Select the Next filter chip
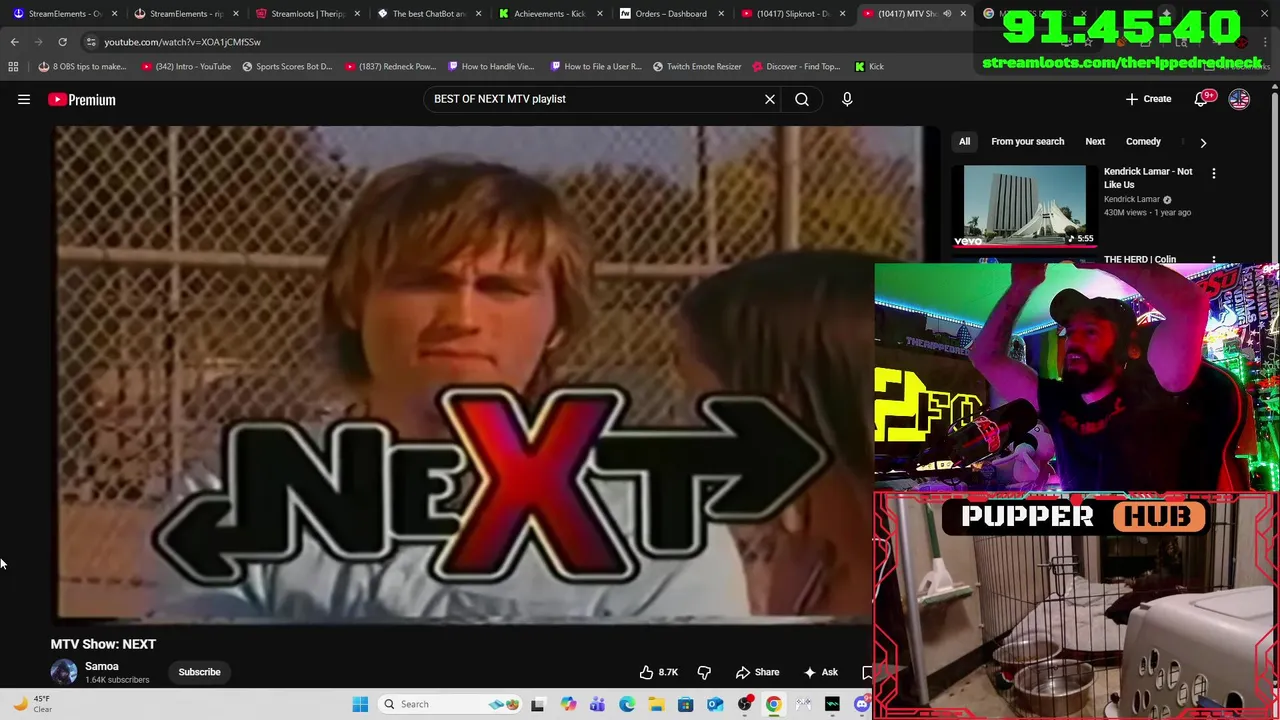 [1095, 142]
